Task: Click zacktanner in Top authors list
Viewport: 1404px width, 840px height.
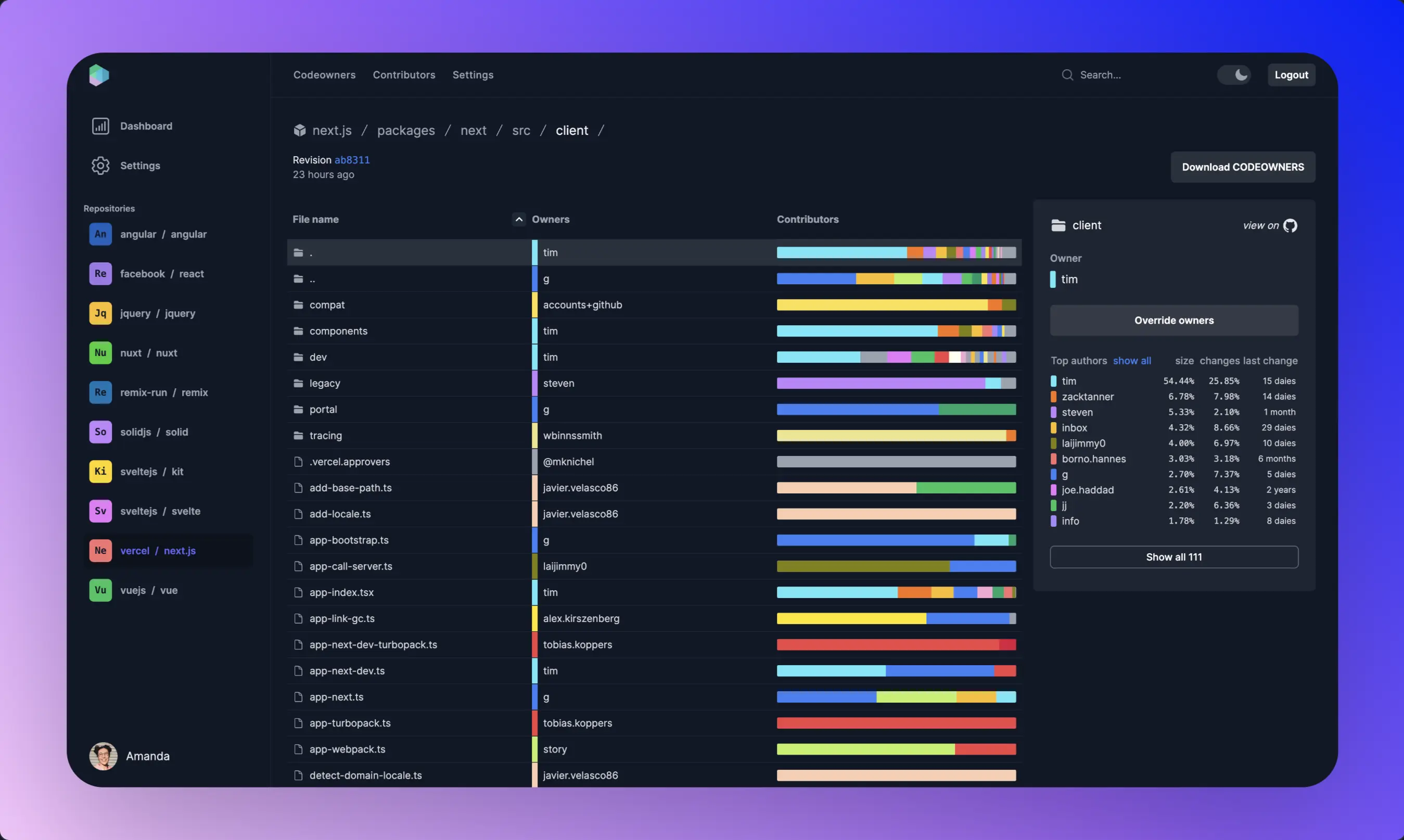Action: coord(1087,397)
